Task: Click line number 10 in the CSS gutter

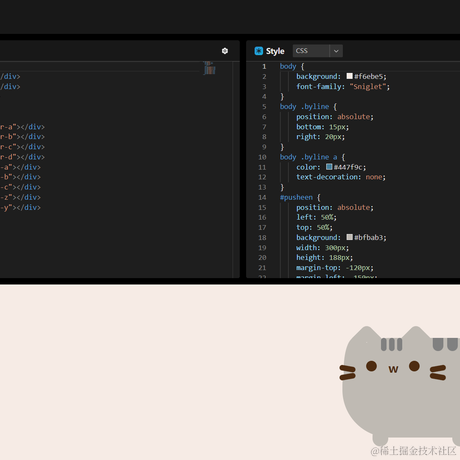Action: click(262, 157)
